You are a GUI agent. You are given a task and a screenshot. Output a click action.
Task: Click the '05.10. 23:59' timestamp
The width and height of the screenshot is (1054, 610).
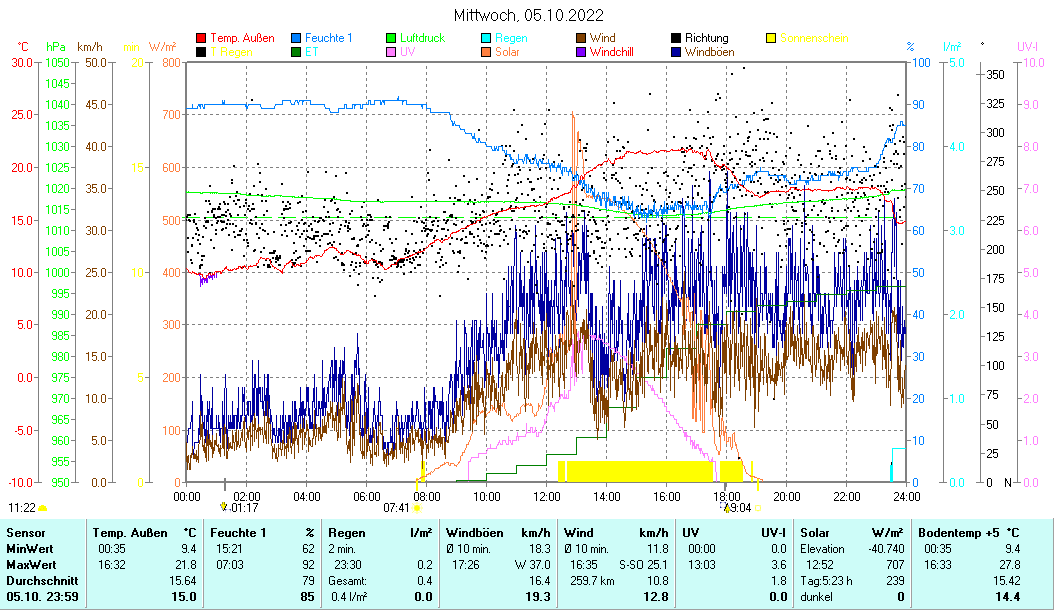coord(42,597)
